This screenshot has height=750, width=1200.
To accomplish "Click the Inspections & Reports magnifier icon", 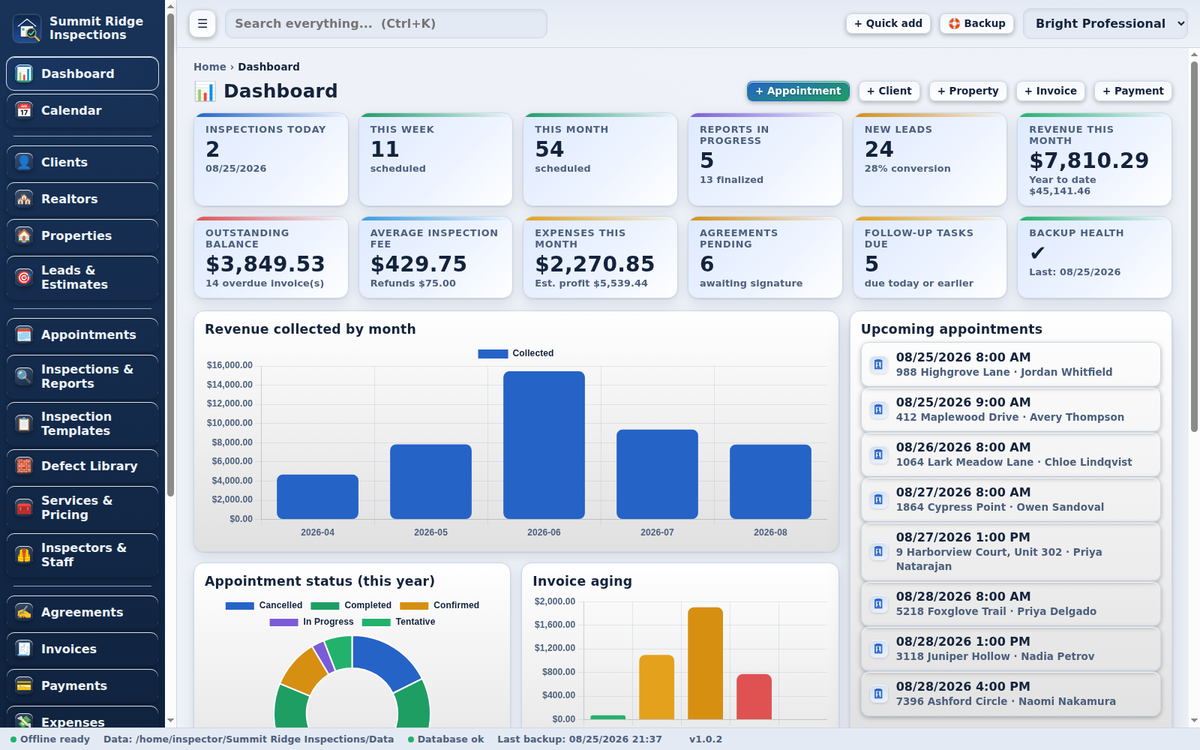I will tap(24, 376).
